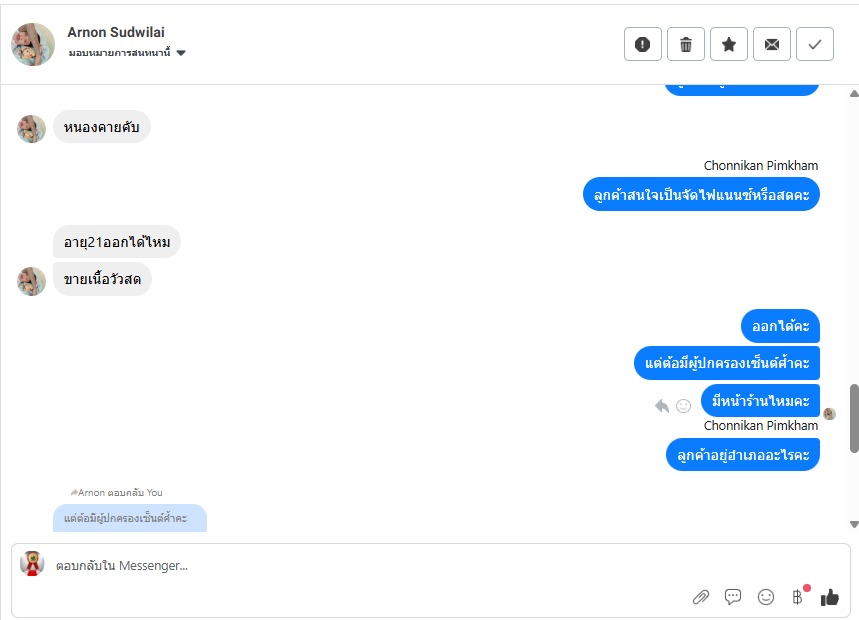Mark conversation as done with checkmark
The image size is (859, 620).
(x=815, y=44)
